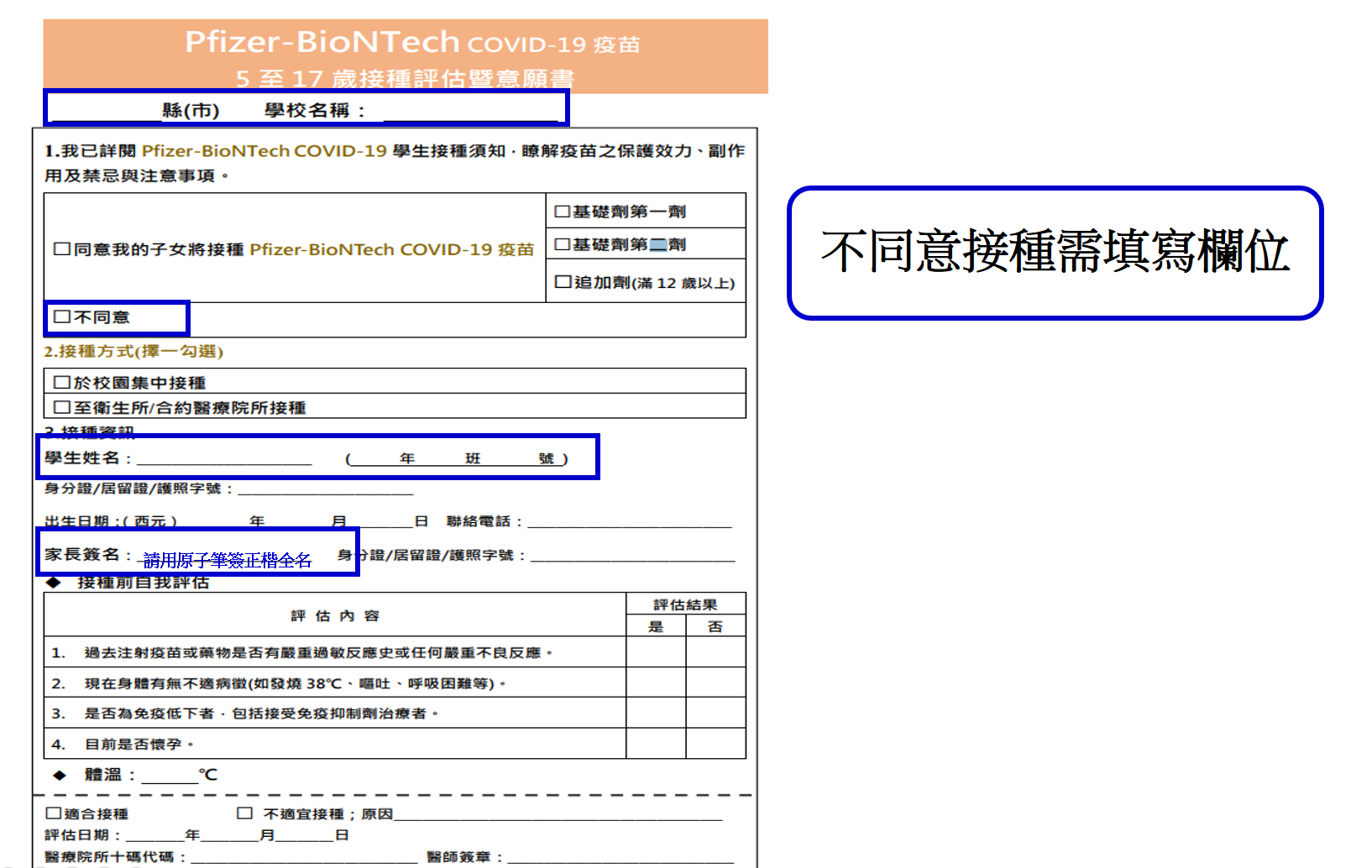Check the 同意我的子女將接種 checkbox

pyautogui.click(x=61, y=249)
